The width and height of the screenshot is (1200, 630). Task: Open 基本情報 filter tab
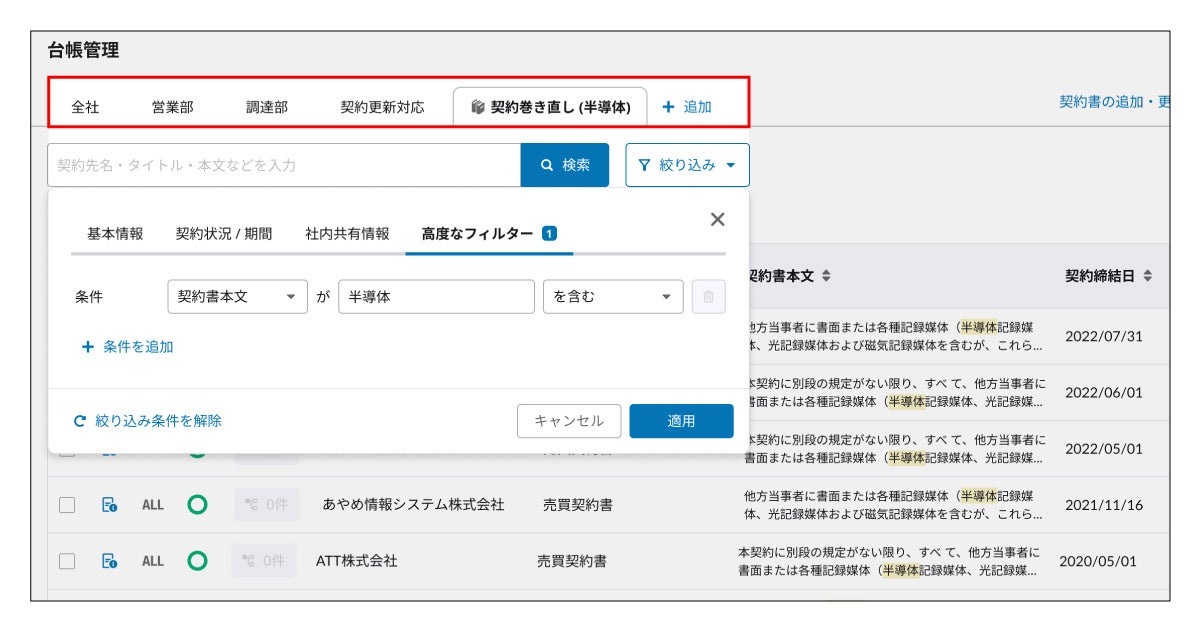click(x=115, y=233)
